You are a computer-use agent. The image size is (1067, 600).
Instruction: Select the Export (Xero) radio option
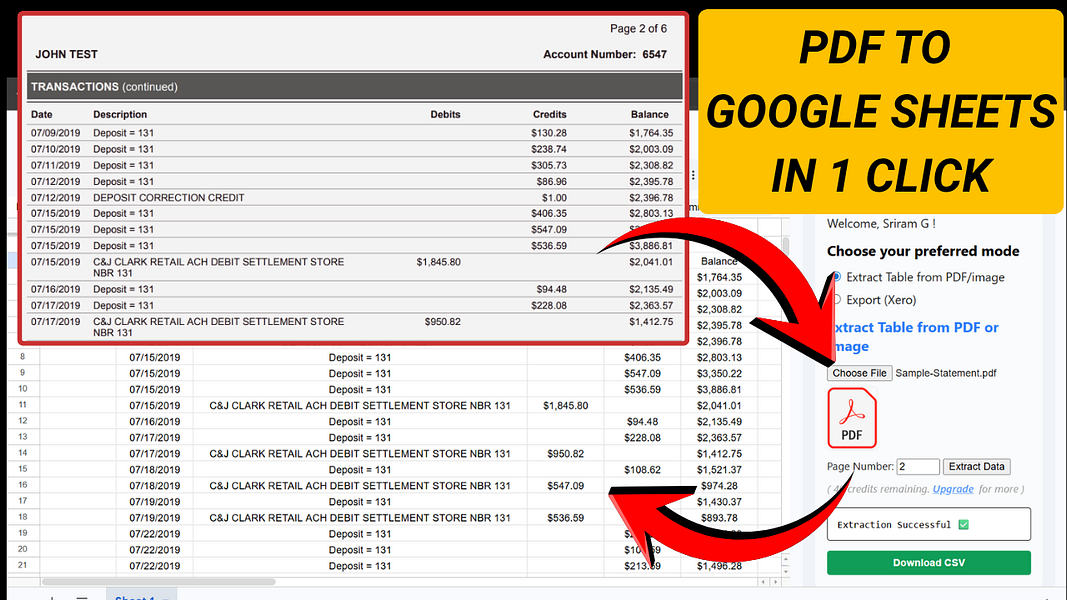pyautogui.click(x=837, y=300)
